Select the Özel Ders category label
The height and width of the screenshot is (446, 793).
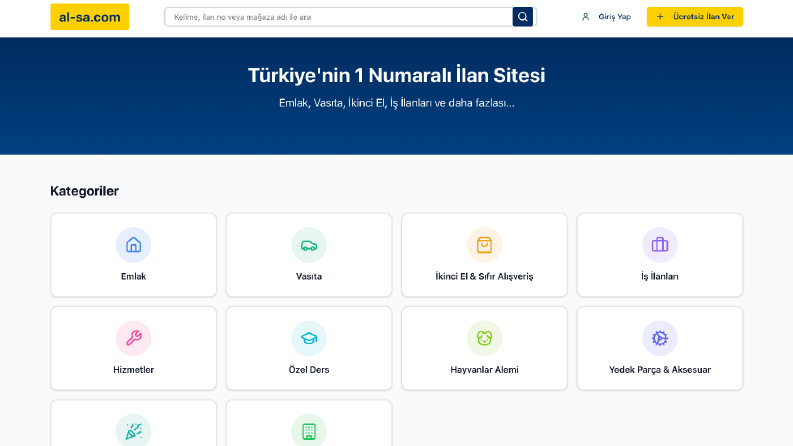309,370
